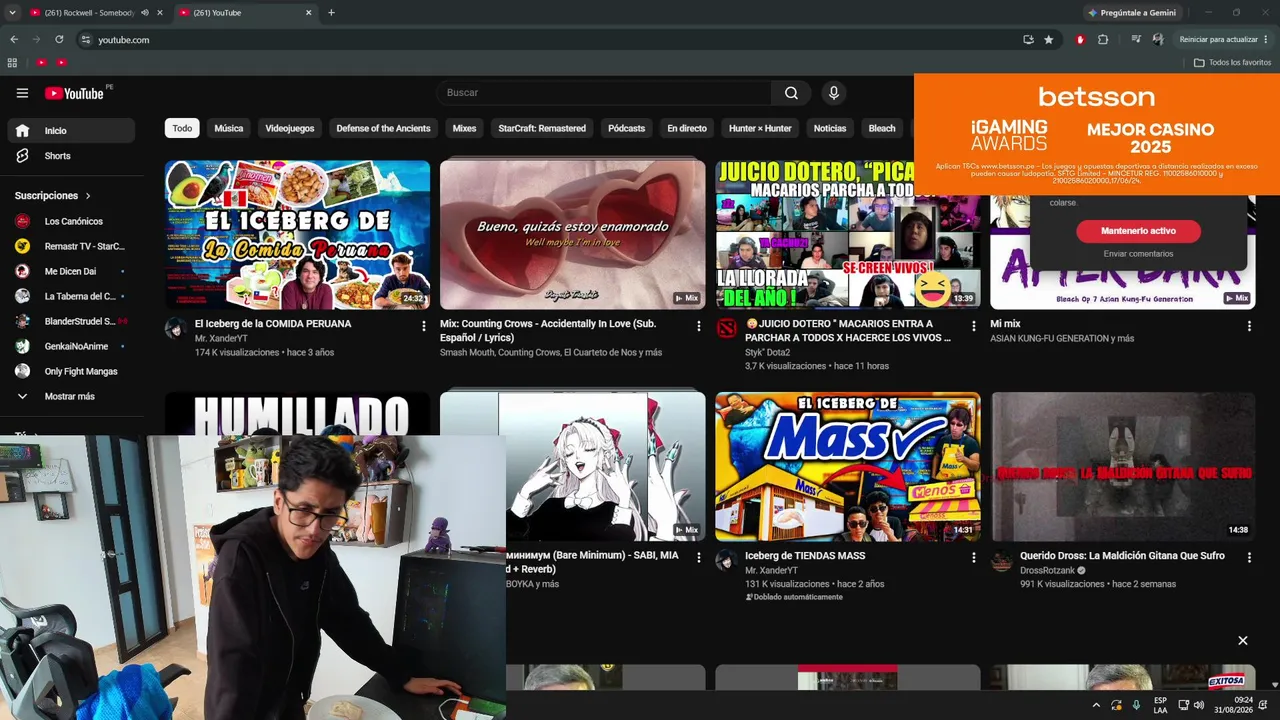Click Mr. XanderYT avatar beside Iceberg de TIENDAS MASS

coord(727,561)
